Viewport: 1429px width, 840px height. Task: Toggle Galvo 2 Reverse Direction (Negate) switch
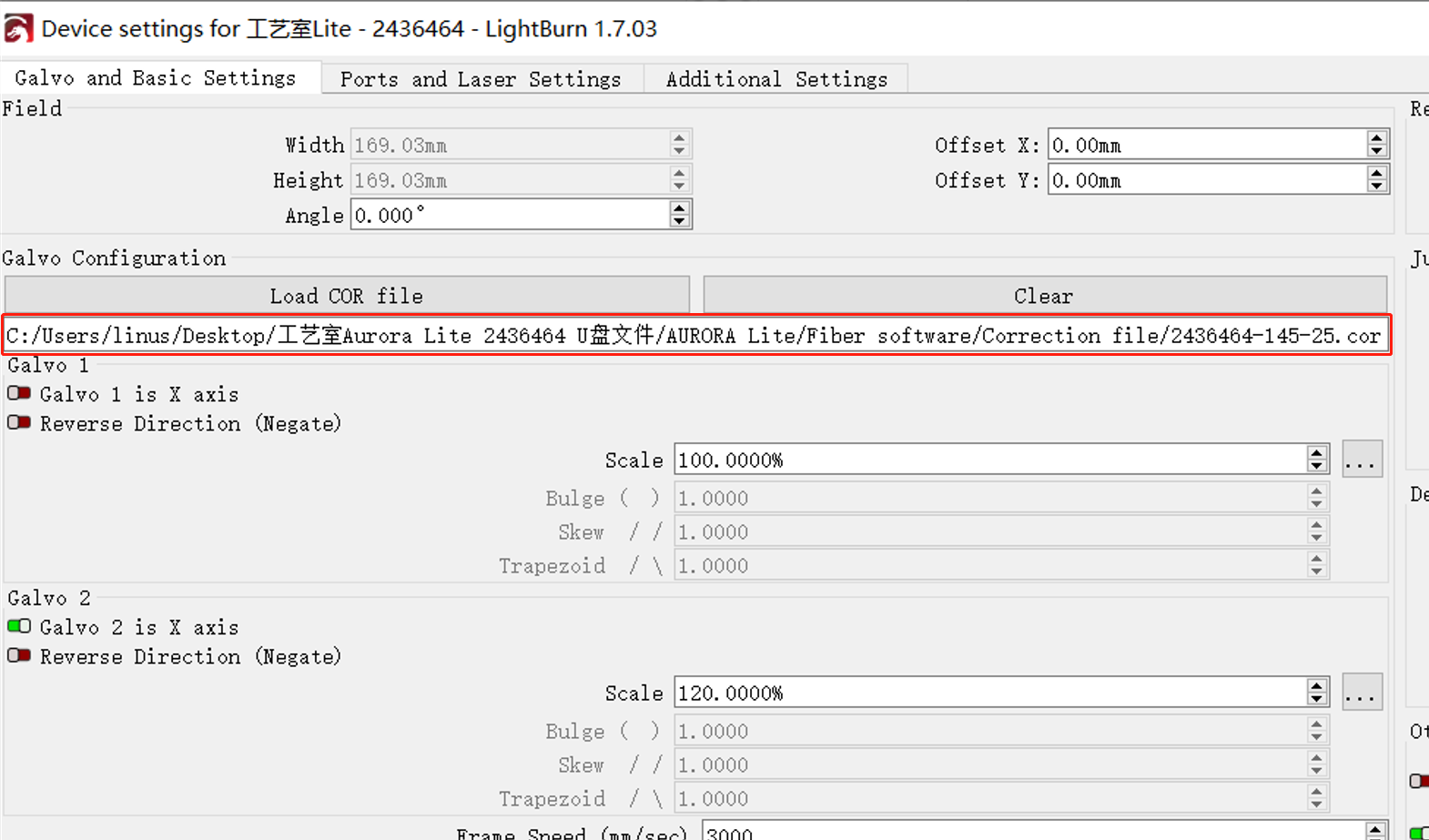19,656
